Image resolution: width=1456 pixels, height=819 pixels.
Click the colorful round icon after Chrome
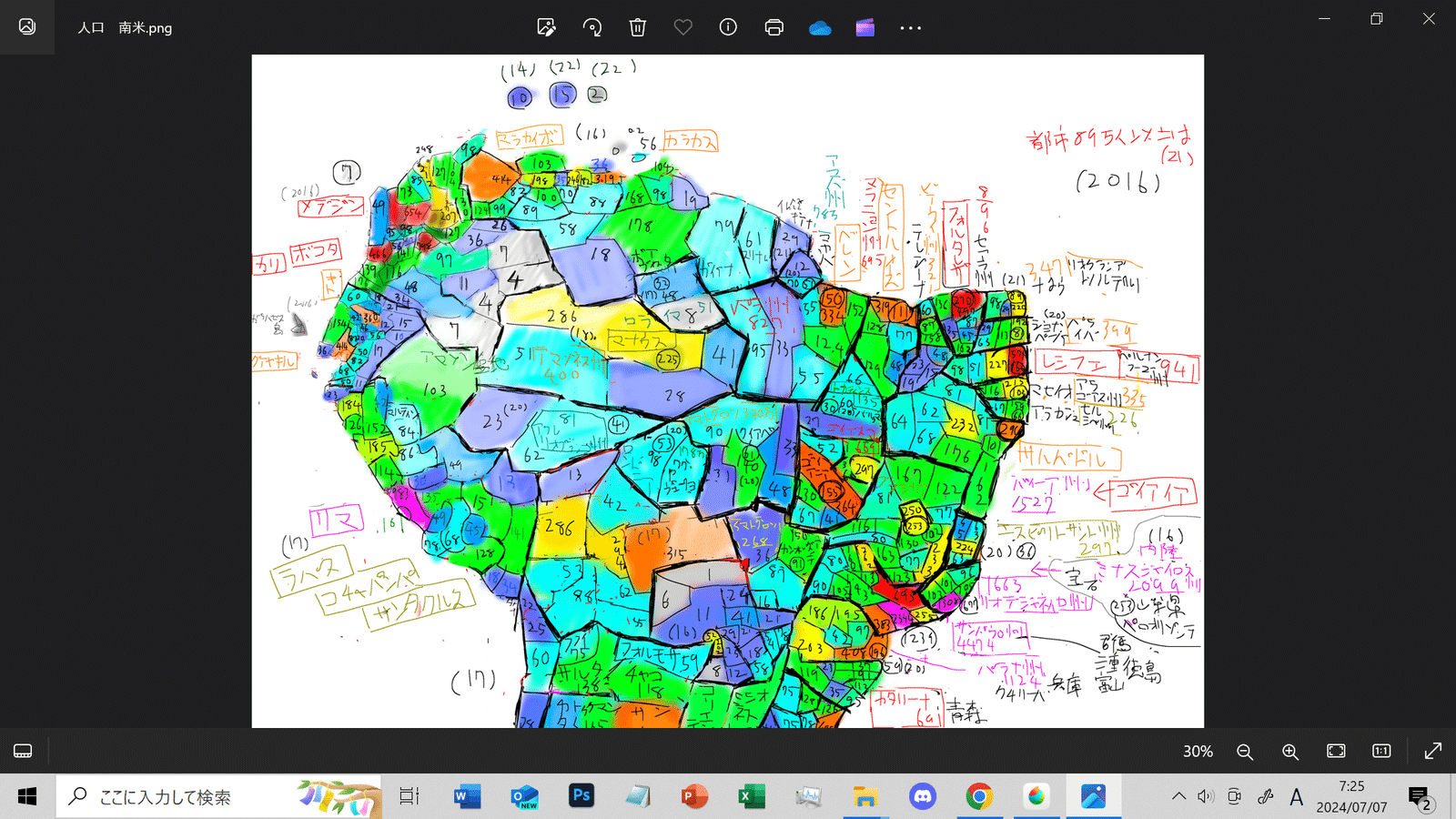click(x=1036, y=797)
